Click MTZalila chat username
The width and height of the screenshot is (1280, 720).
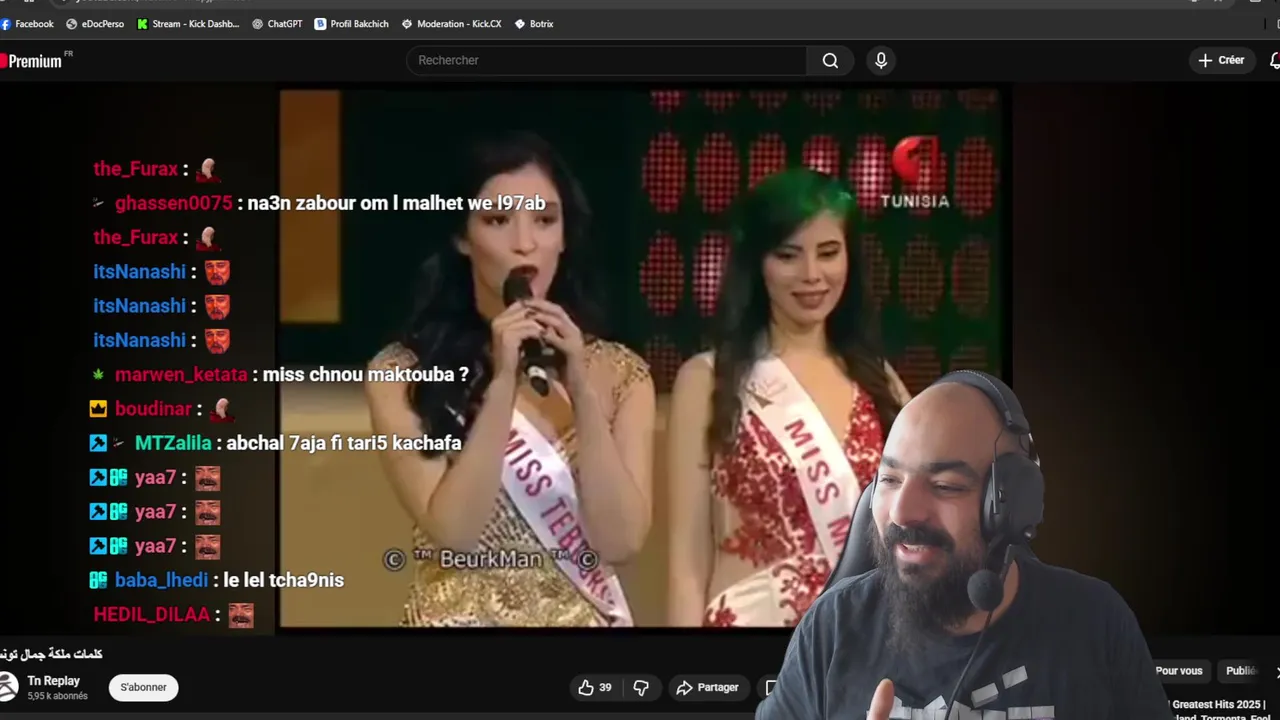click(x=173, y=443)
